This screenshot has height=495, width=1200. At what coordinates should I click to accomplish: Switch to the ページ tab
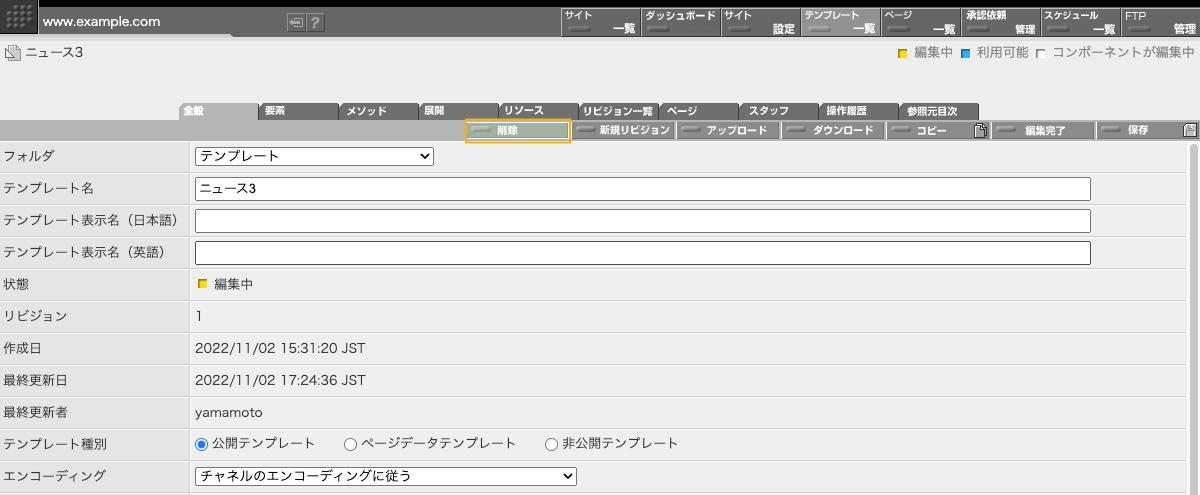coord(698,111)
